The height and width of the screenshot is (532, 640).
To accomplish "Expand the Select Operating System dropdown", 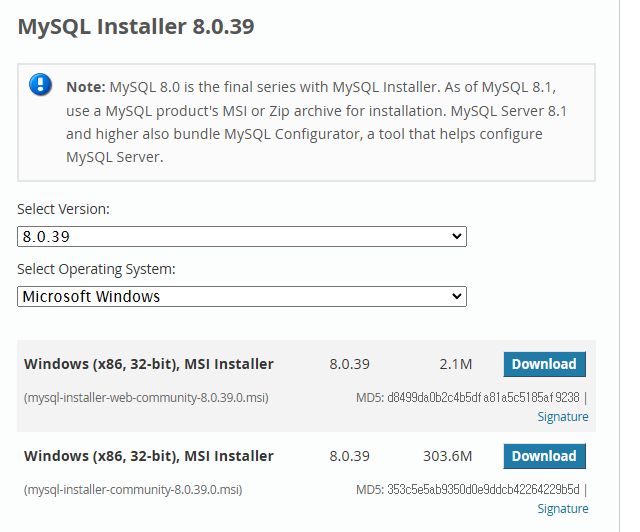I will pos(242,297).
